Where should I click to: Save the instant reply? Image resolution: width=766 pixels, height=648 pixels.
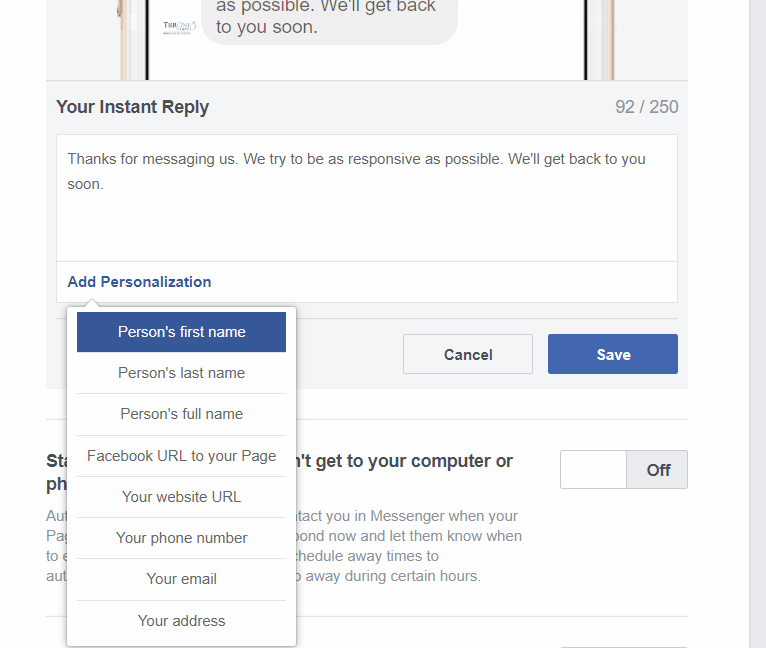613,354
